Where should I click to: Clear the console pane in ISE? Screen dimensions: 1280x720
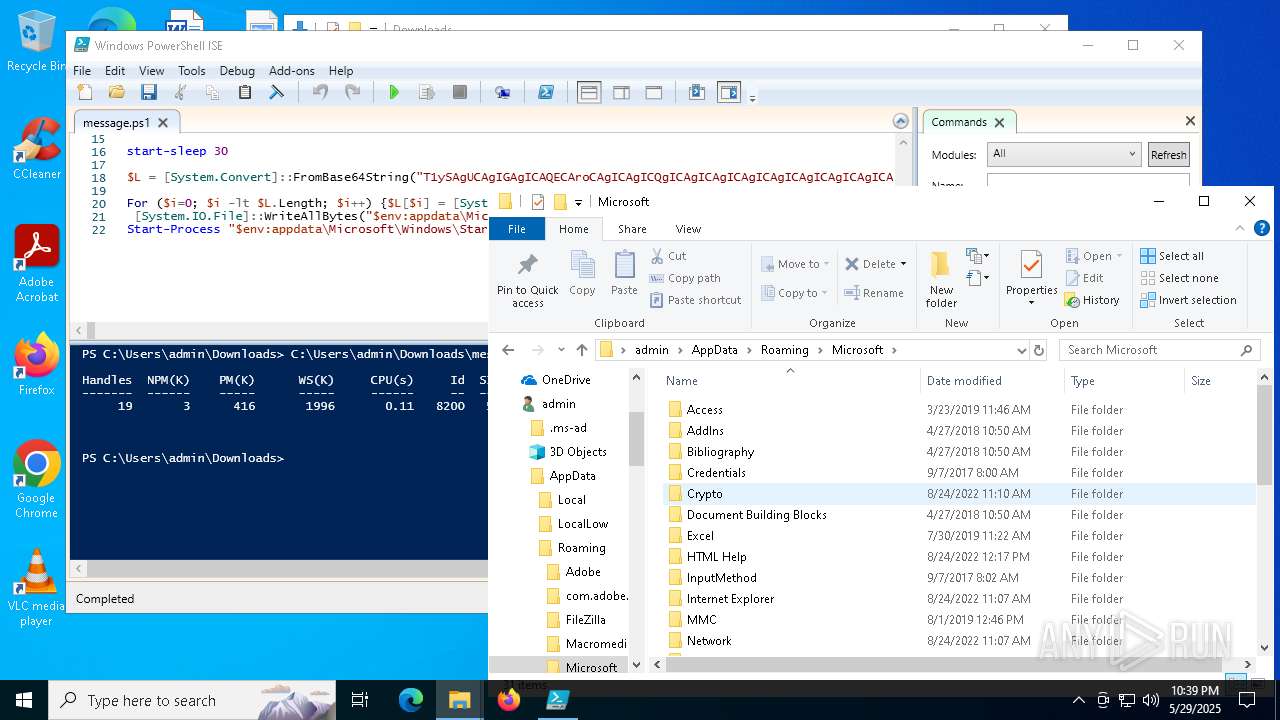coord(277,92)
